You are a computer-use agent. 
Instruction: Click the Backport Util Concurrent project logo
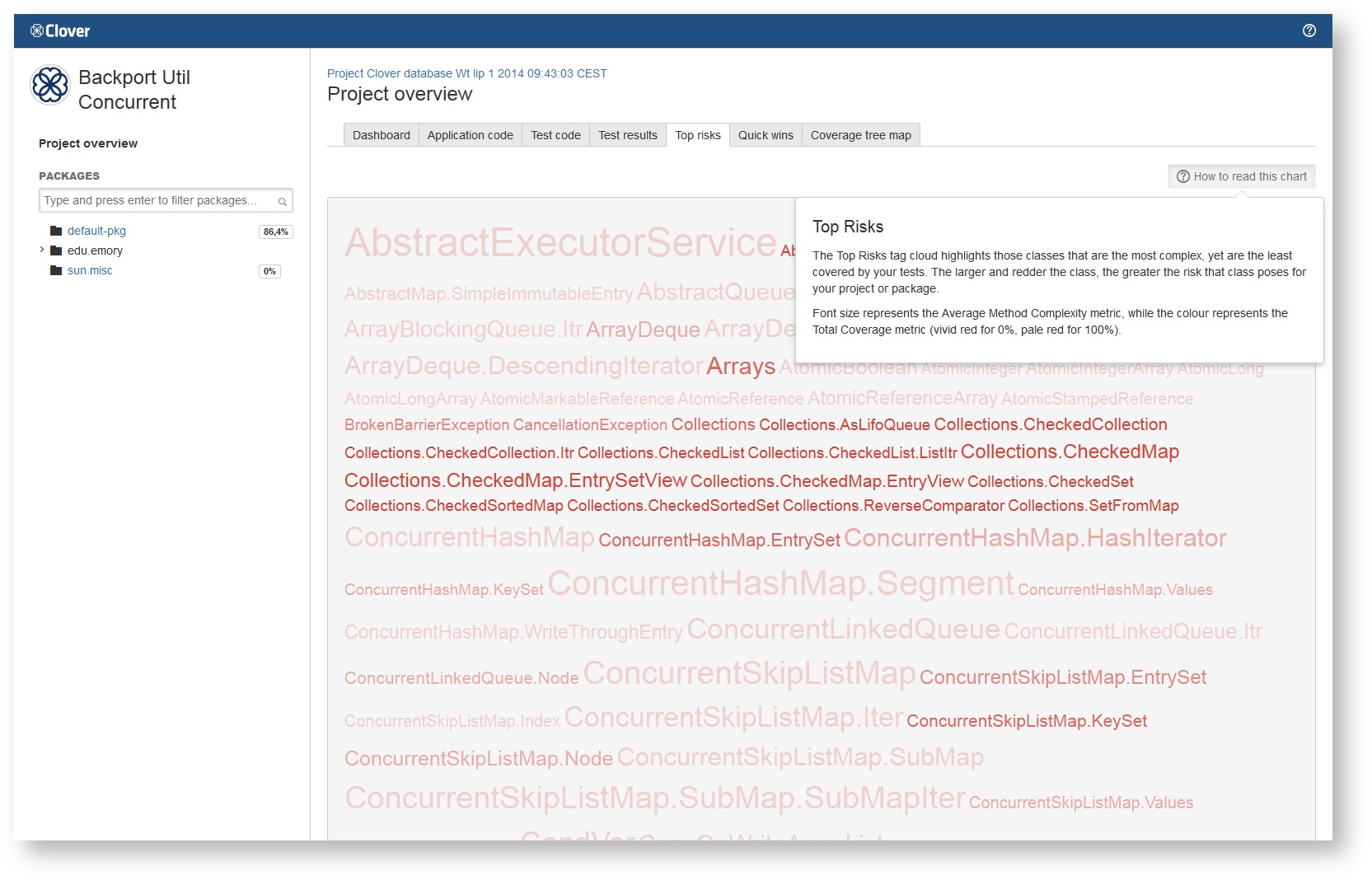(50, 86)
